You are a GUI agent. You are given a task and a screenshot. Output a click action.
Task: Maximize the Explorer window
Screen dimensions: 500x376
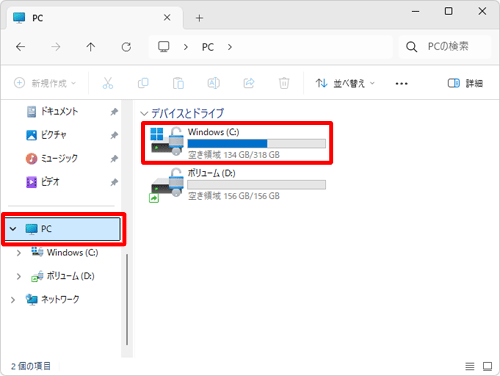(x=449, y=11)
